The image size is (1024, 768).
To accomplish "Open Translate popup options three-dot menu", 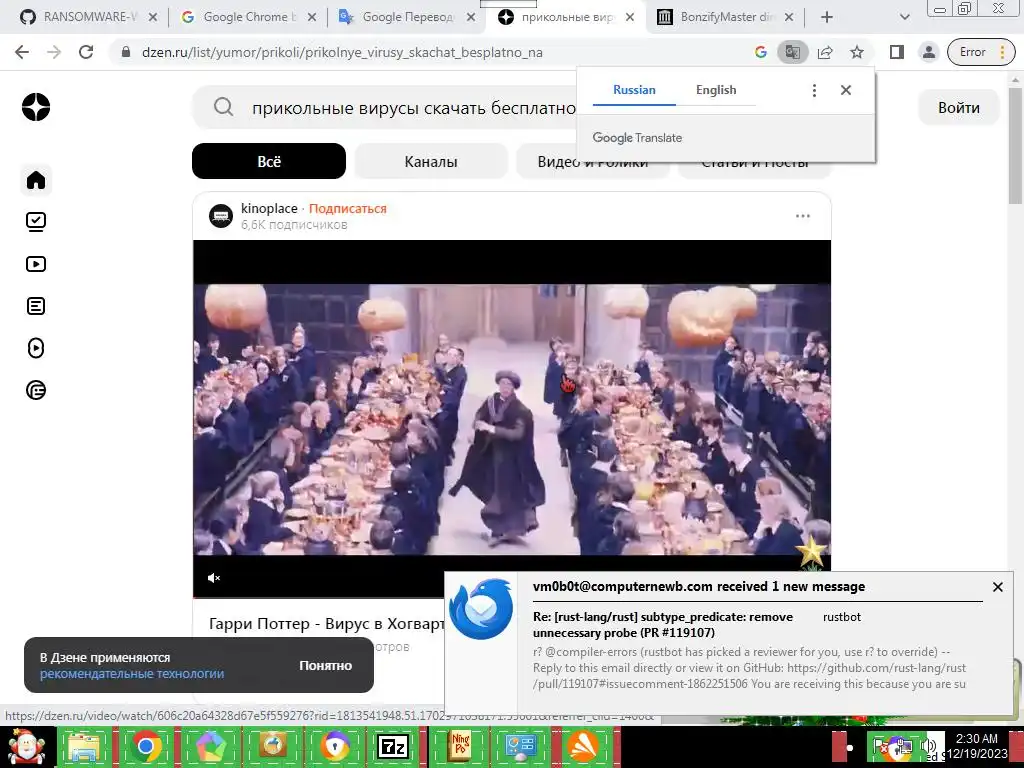I will click(x=814, y=90).
